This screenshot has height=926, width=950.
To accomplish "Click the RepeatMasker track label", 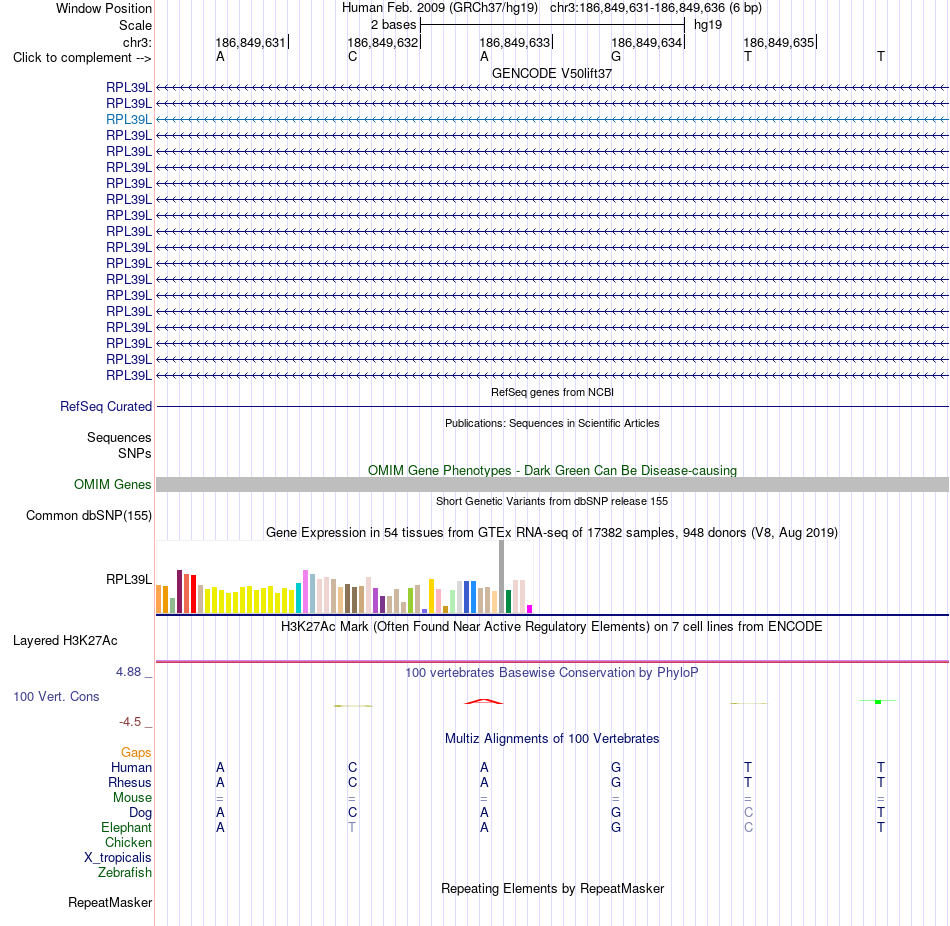I will (110, 902).
